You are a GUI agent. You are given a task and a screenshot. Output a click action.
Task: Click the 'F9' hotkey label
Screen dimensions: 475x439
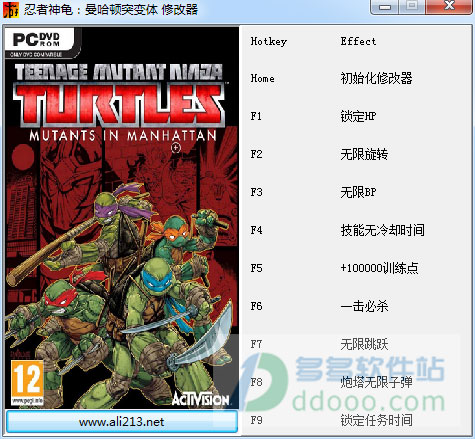tap(256, 420)
